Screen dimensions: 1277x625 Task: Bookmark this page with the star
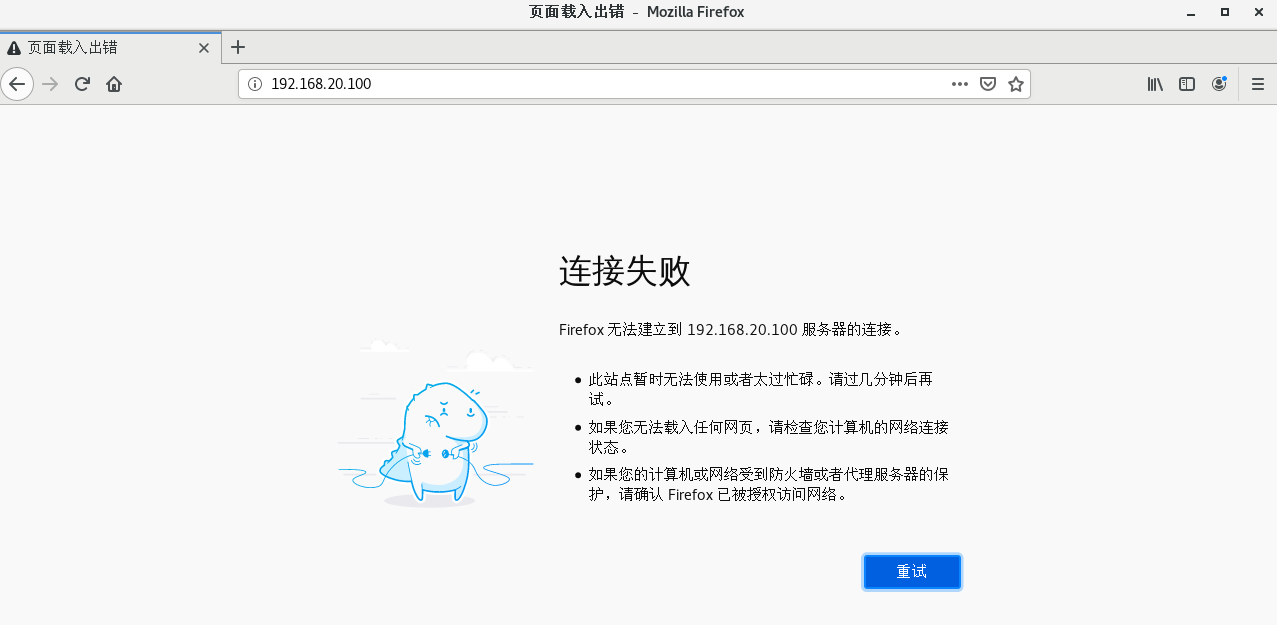point(1016,84)
